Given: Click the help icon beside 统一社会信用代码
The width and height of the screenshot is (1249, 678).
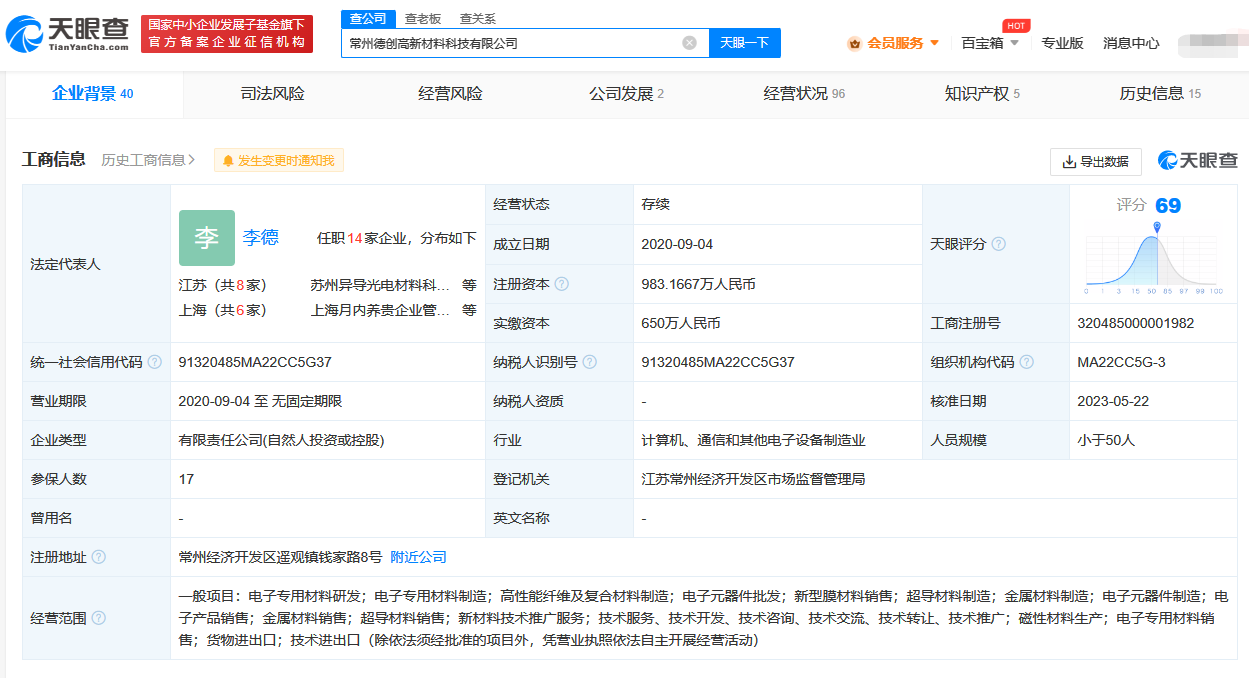Looking at the screenshot, I should point(154,362).
